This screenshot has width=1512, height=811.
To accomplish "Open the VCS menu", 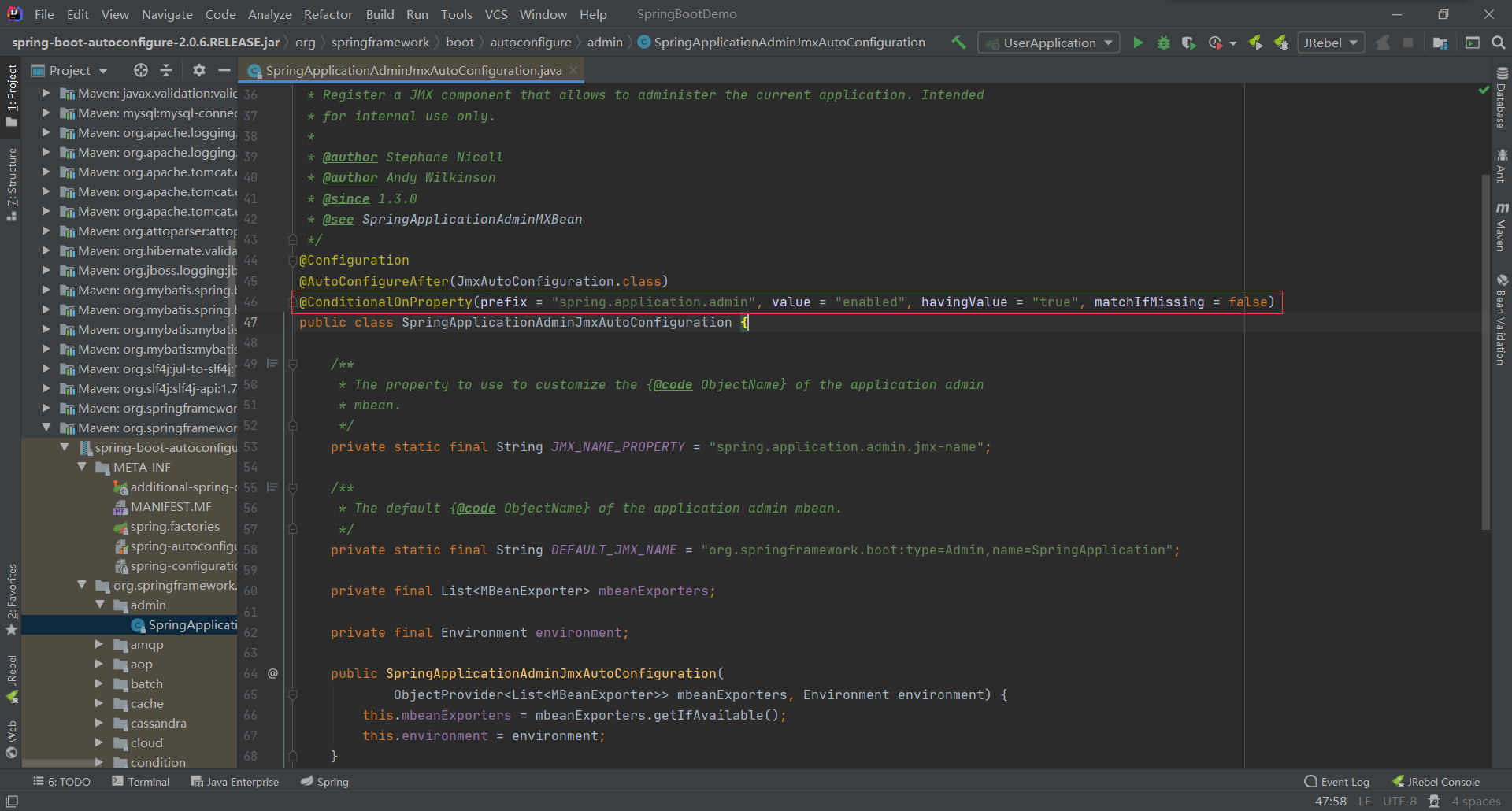I will point(496,14).
